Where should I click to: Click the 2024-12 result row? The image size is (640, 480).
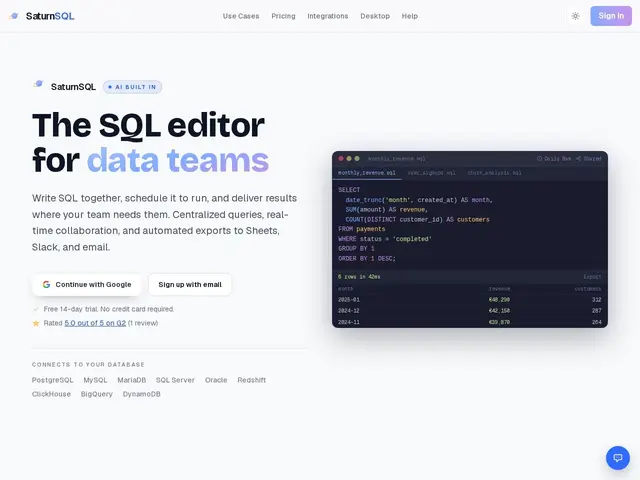point(469,311)
